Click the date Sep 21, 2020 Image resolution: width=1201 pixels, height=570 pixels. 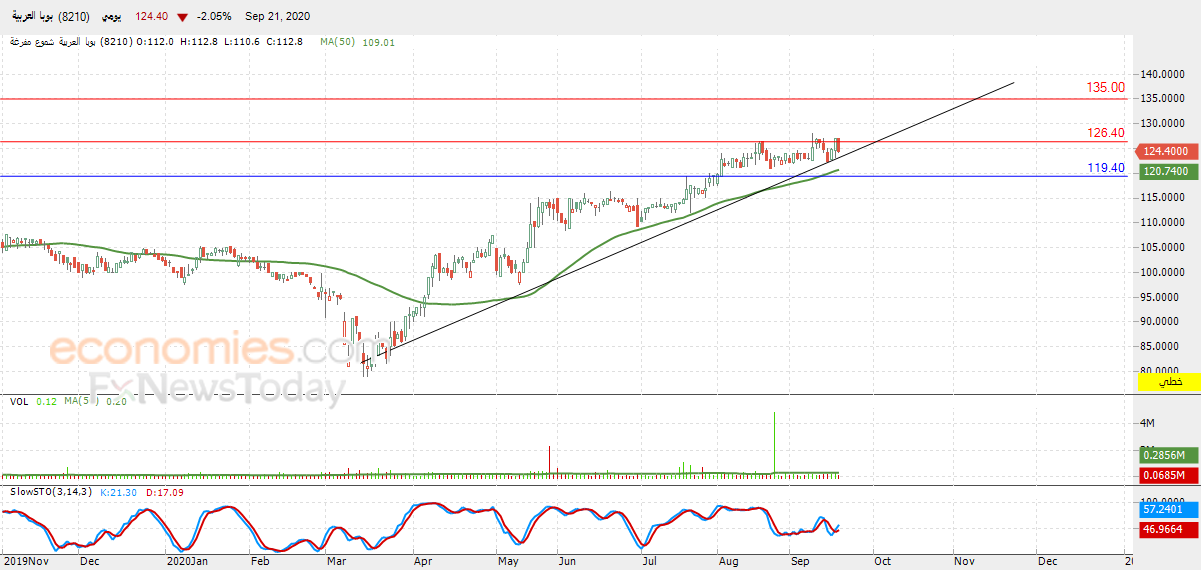(278, 17)
